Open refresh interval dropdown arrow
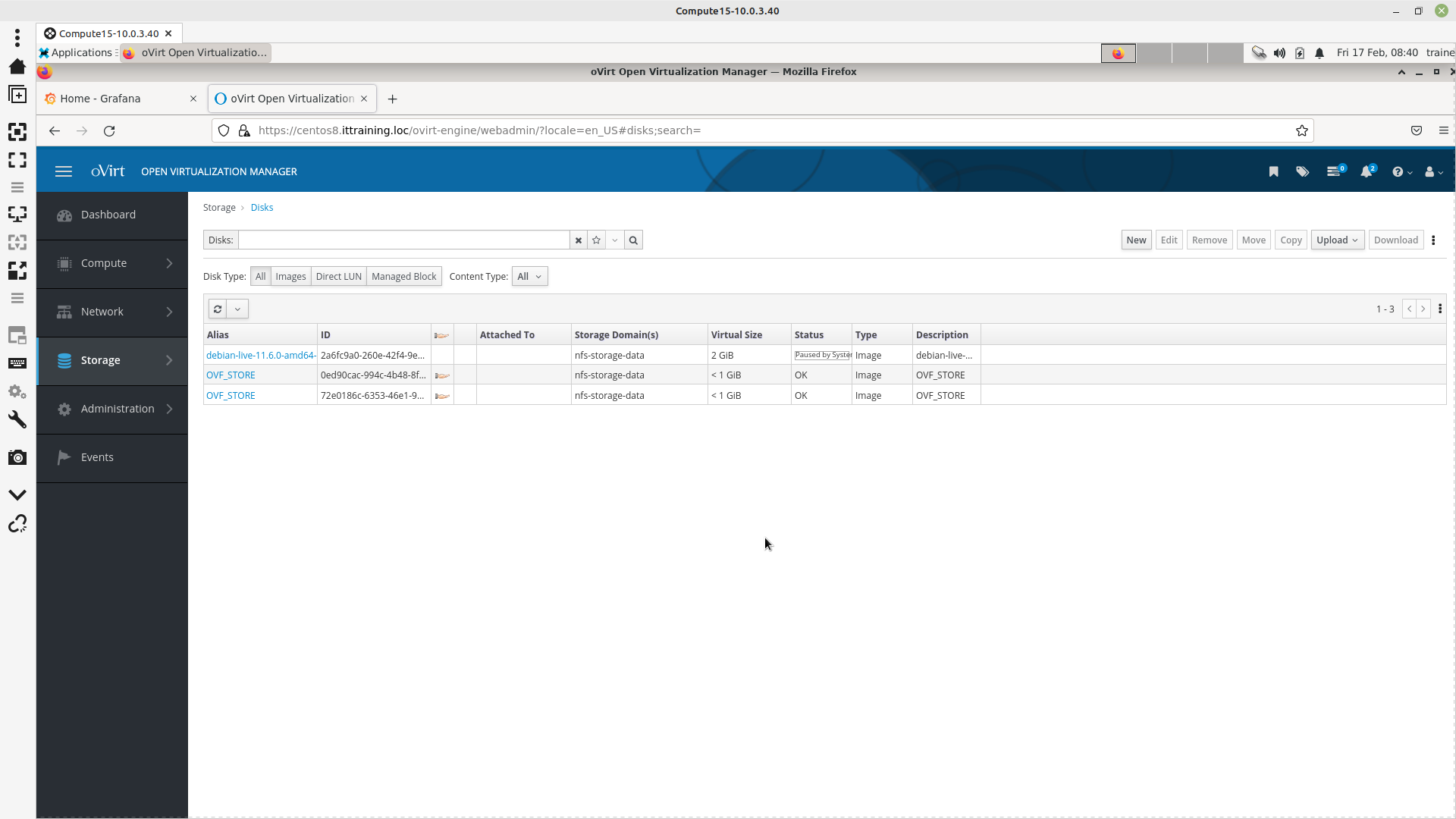This screenshot has height=819, width=1456. click(237, 309)
